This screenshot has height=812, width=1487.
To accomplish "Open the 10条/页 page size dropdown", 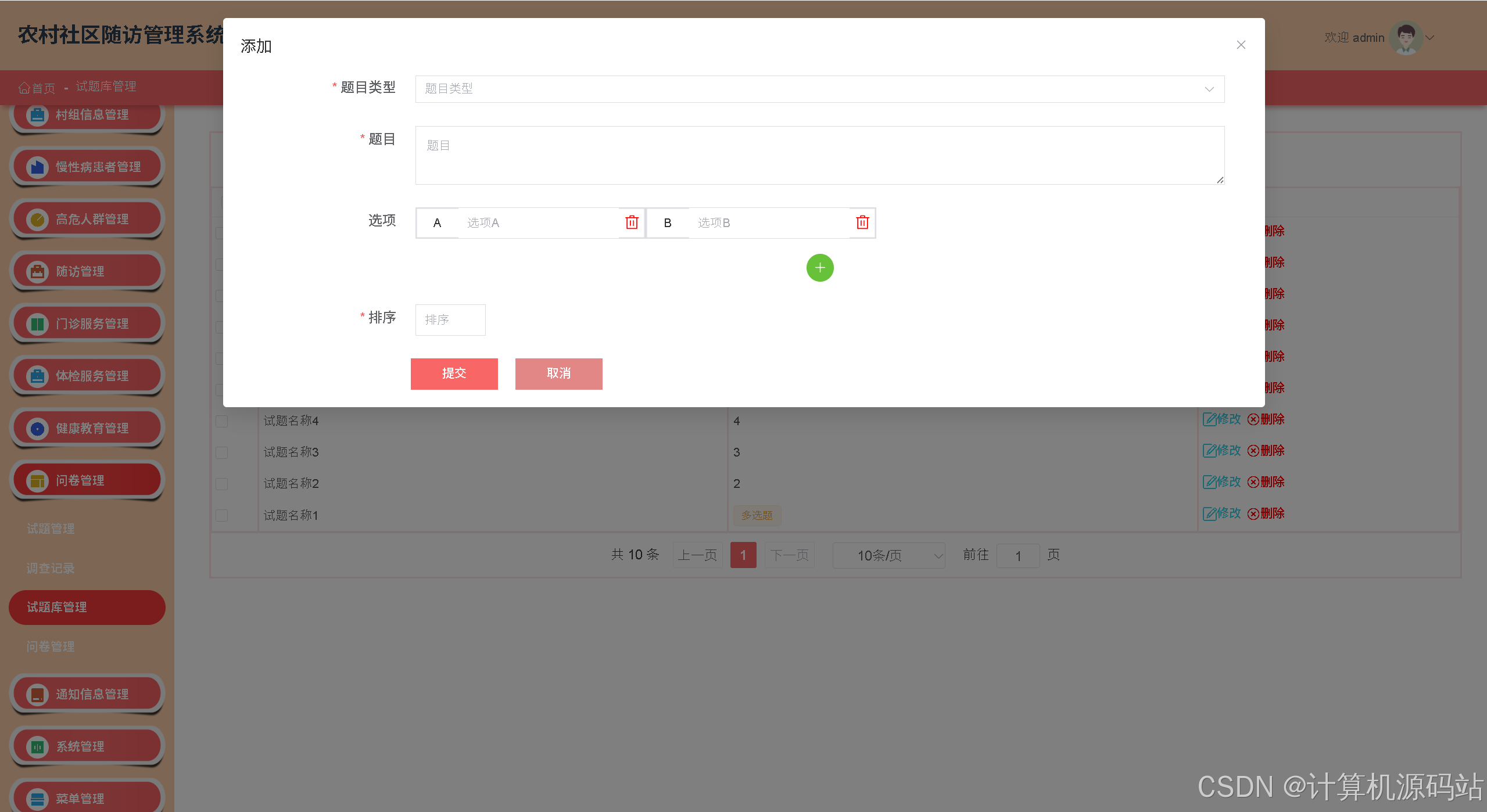I will click(x=888, y=556).
